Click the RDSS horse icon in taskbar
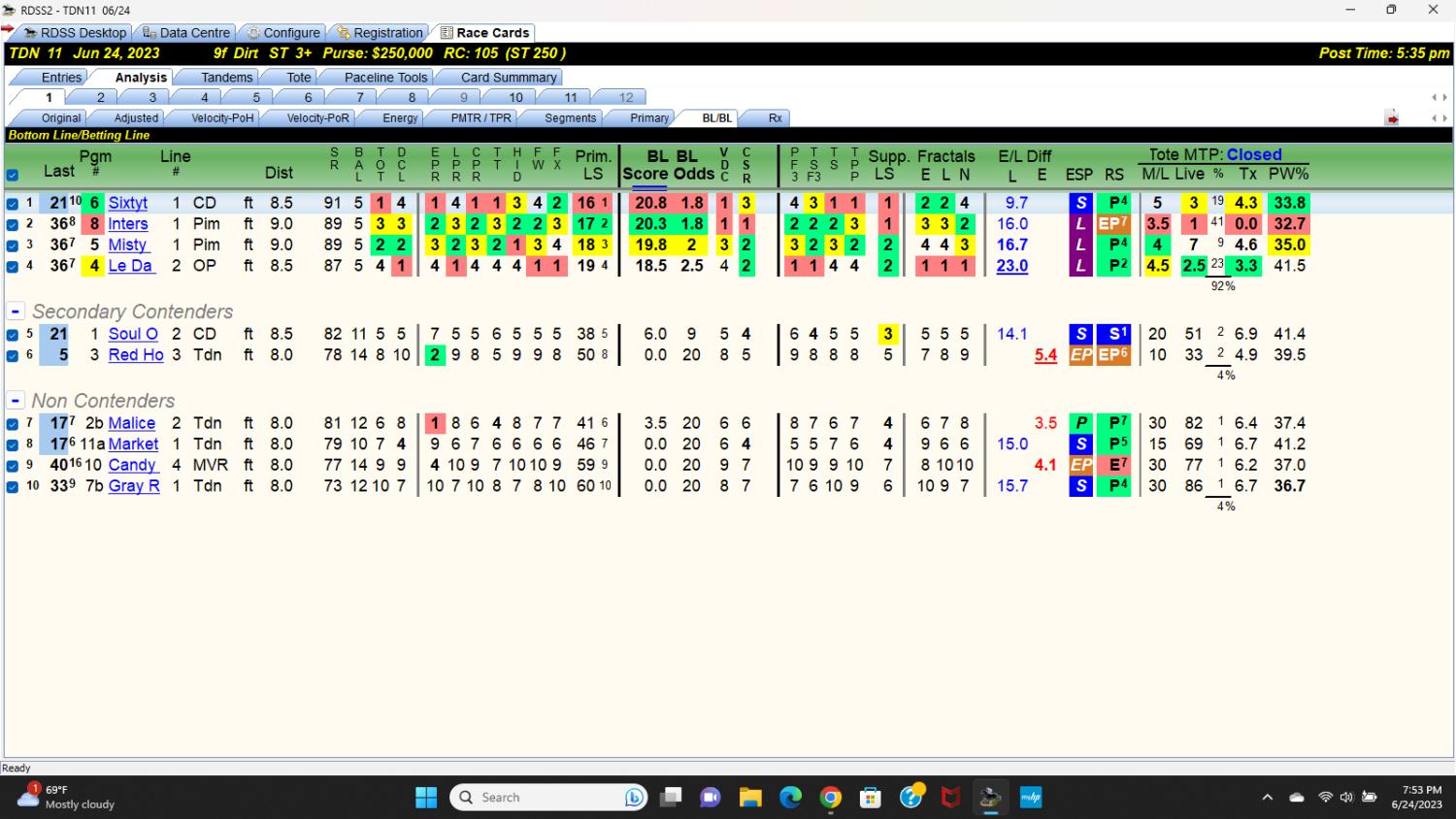Image resolution: width=1456 pixels, height=819 pixels. tap(990, 798)
